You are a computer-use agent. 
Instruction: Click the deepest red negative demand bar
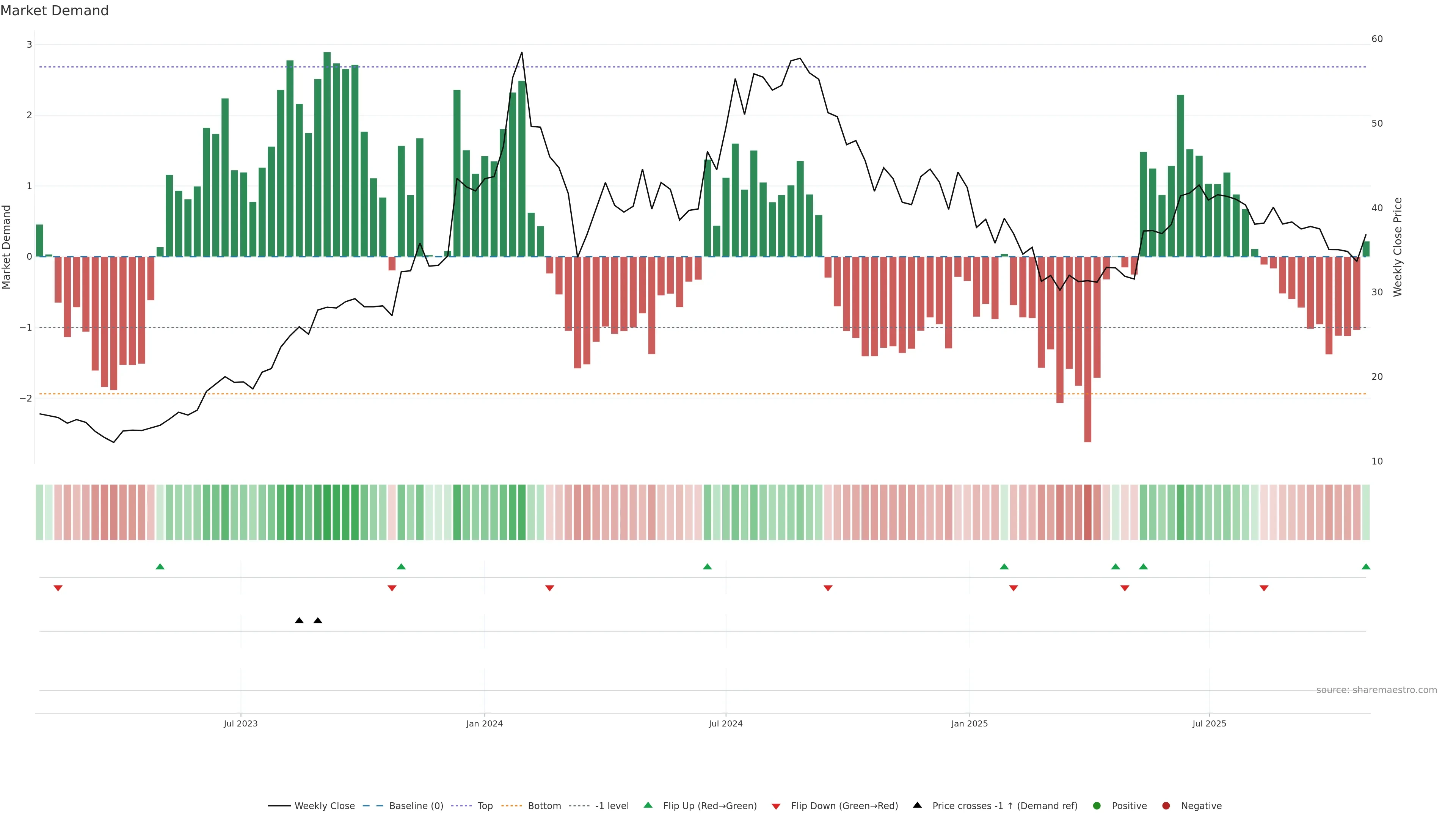coord(1087,350)
